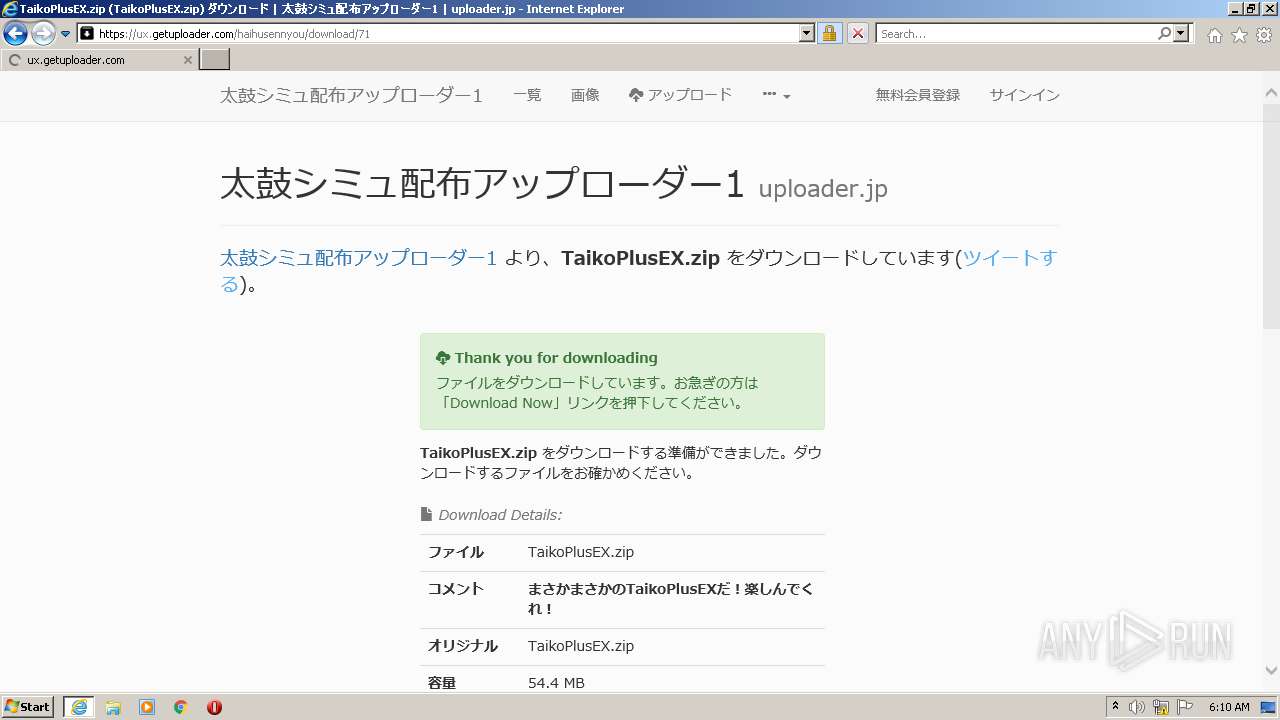1280x720 pixels.
Task: Click the network tray icon
Action: pos(1161,707)
